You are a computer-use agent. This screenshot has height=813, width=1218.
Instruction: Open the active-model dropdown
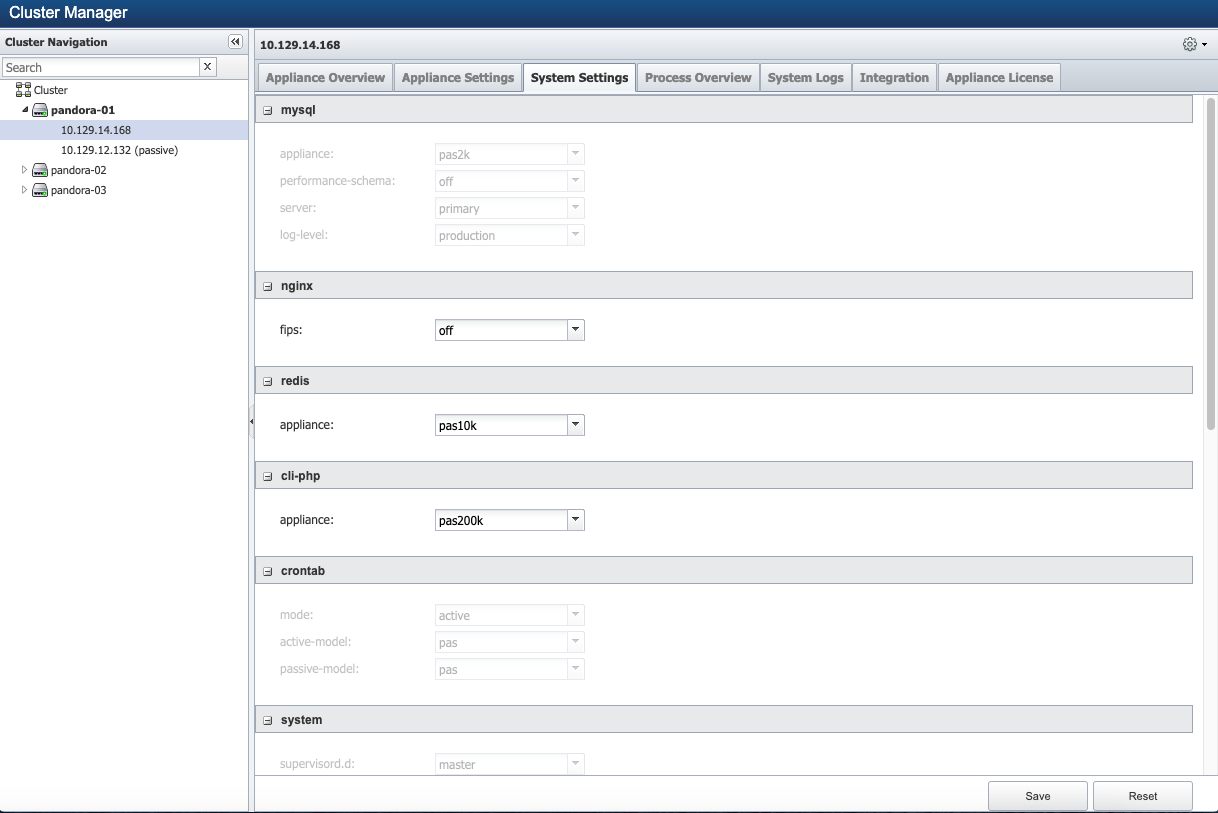point(575,642)
